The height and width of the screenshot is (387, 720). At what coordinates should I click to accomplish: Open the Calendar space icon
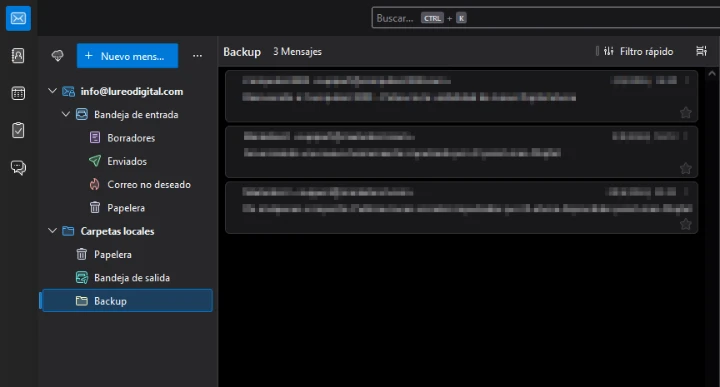[x=18, y=93]
